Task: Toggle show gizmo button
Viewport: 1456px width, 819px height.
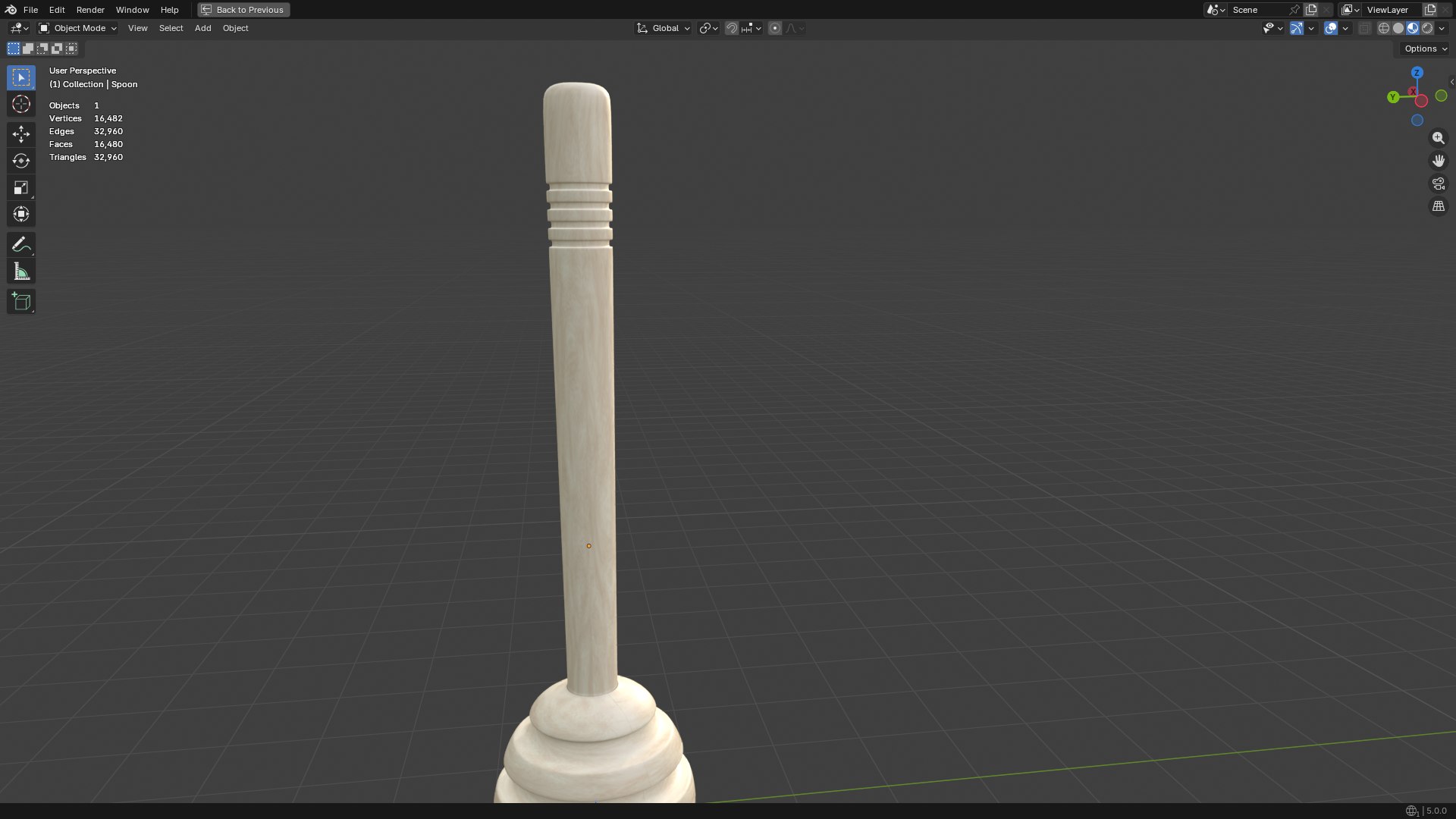Action: click(1297, 28)
